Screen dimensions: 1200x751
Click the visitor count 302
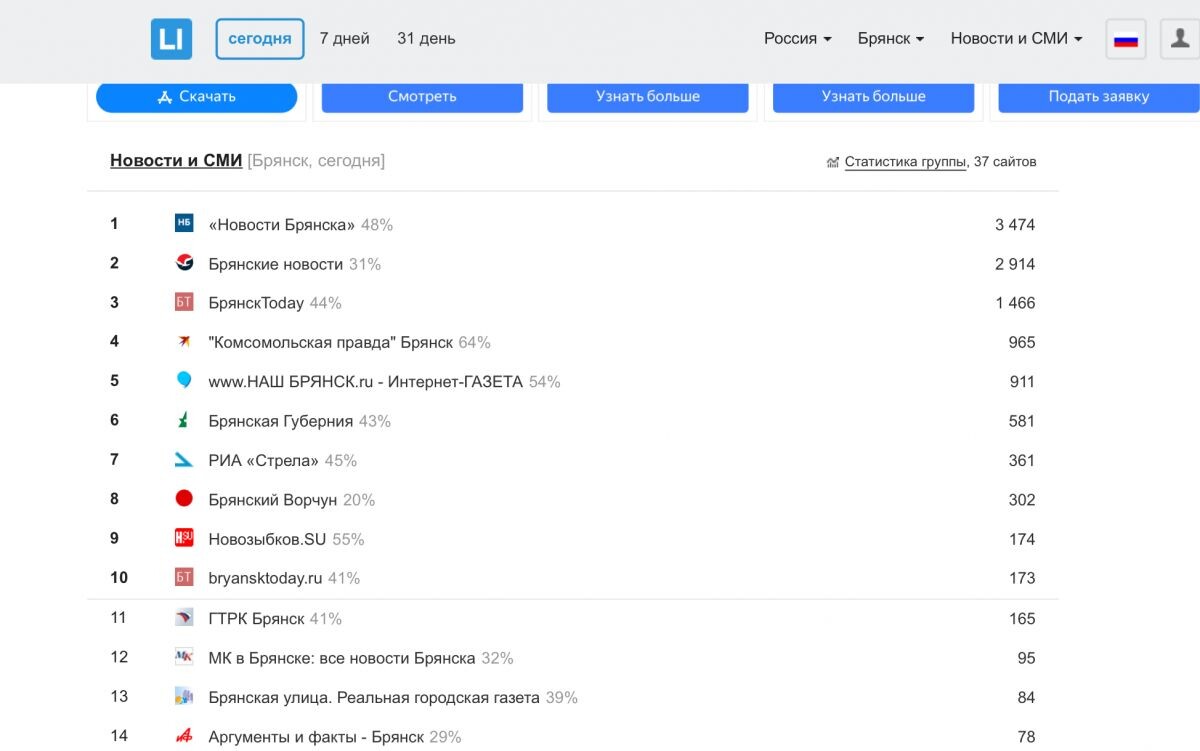[1022, 500]
